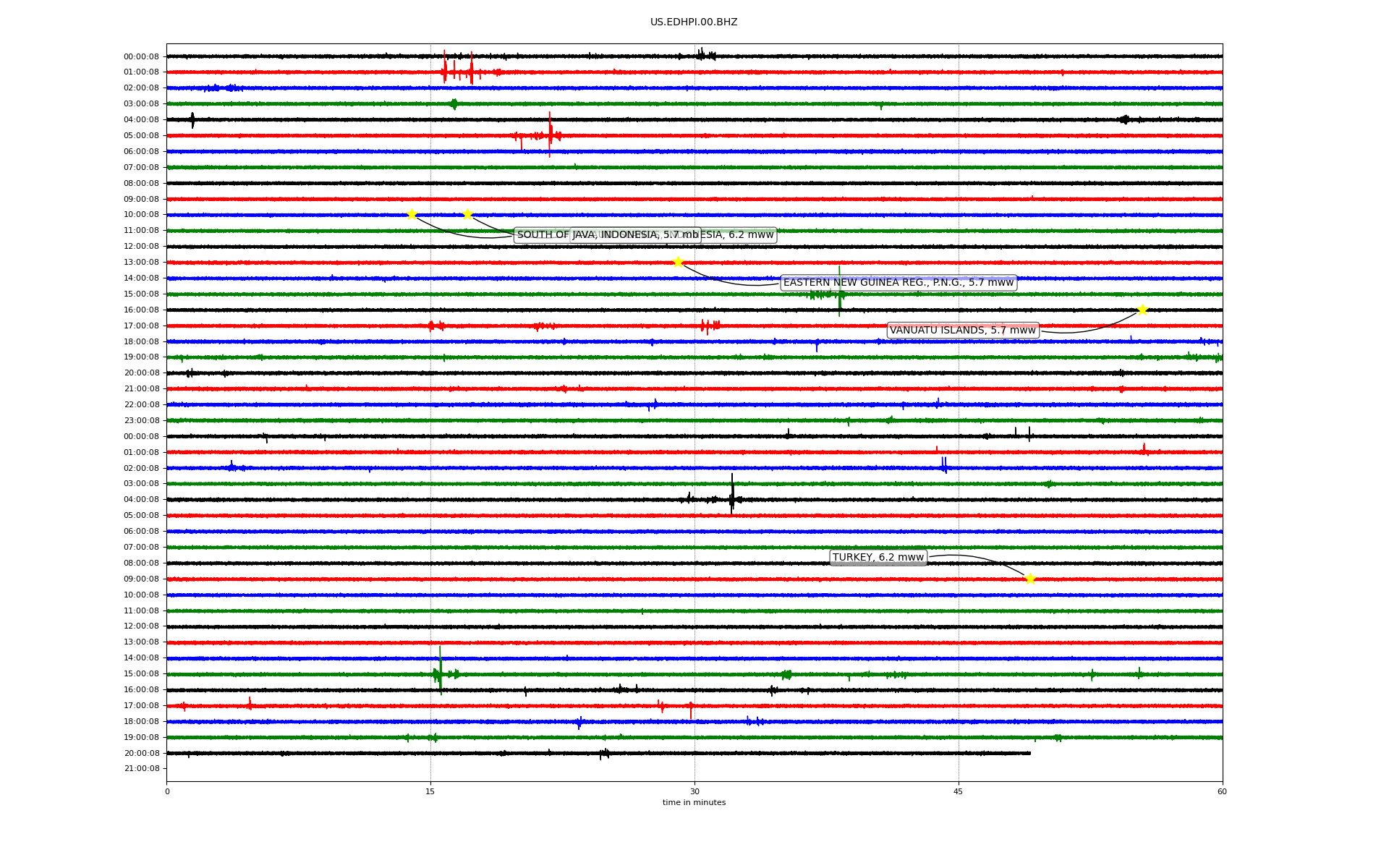
Task: Click the 45 minute tick label
Action: pos(958,791)
